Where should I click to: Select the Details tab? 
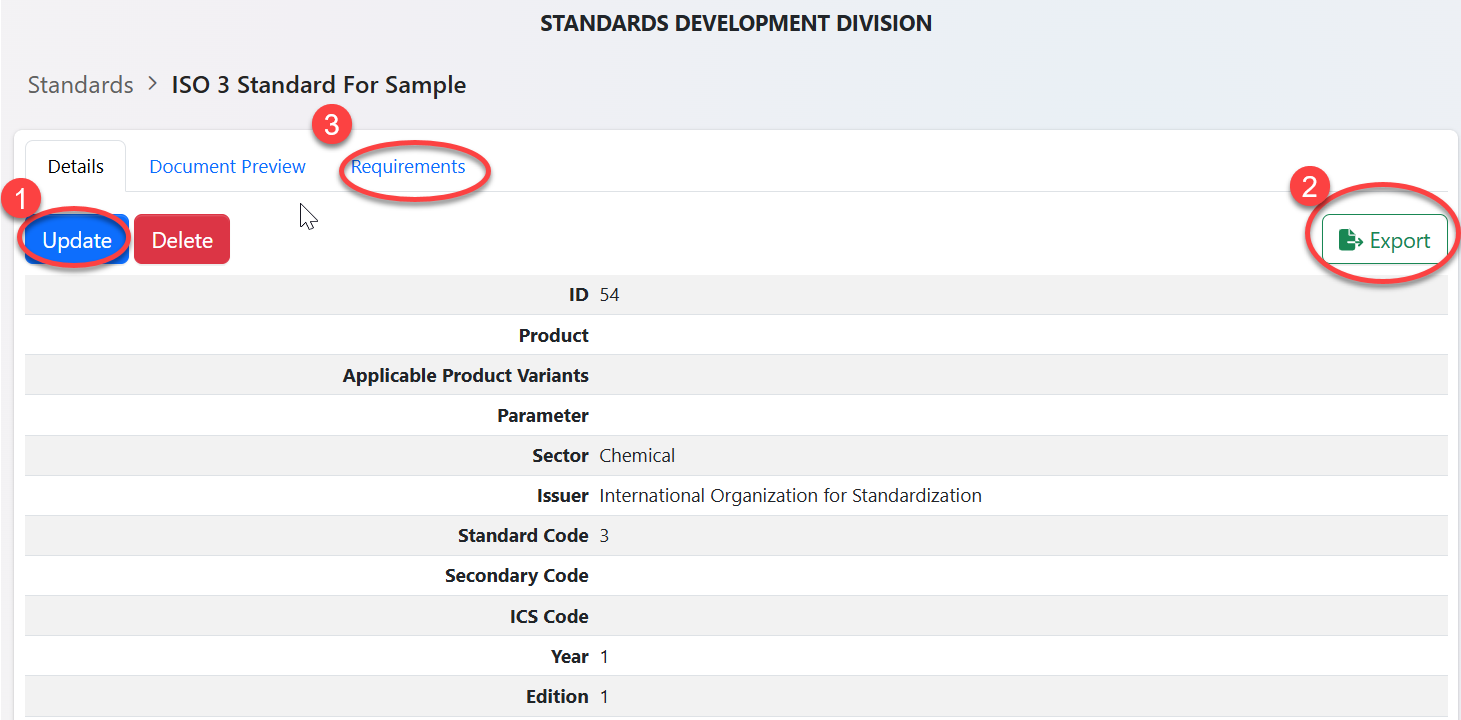pyautogui.click(x=76, y=167)
